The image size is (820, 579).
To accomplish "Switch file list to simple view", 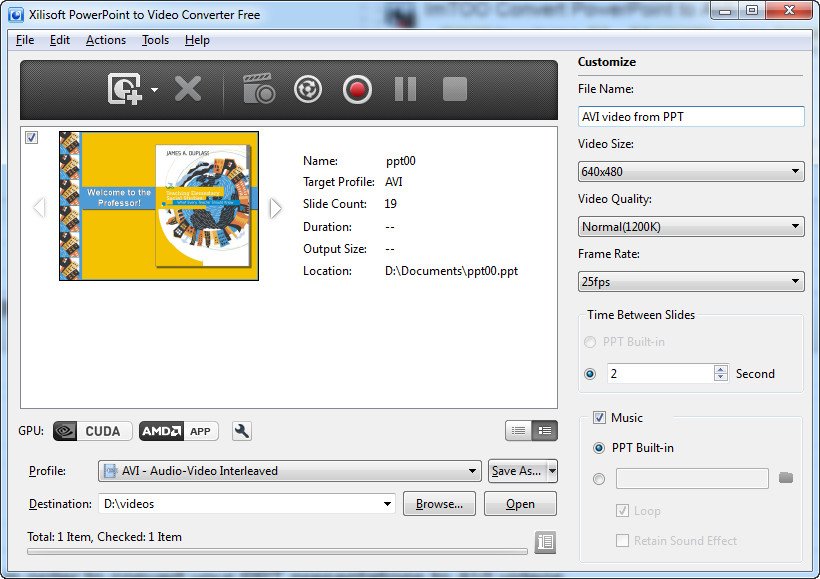I will (517, 430).
